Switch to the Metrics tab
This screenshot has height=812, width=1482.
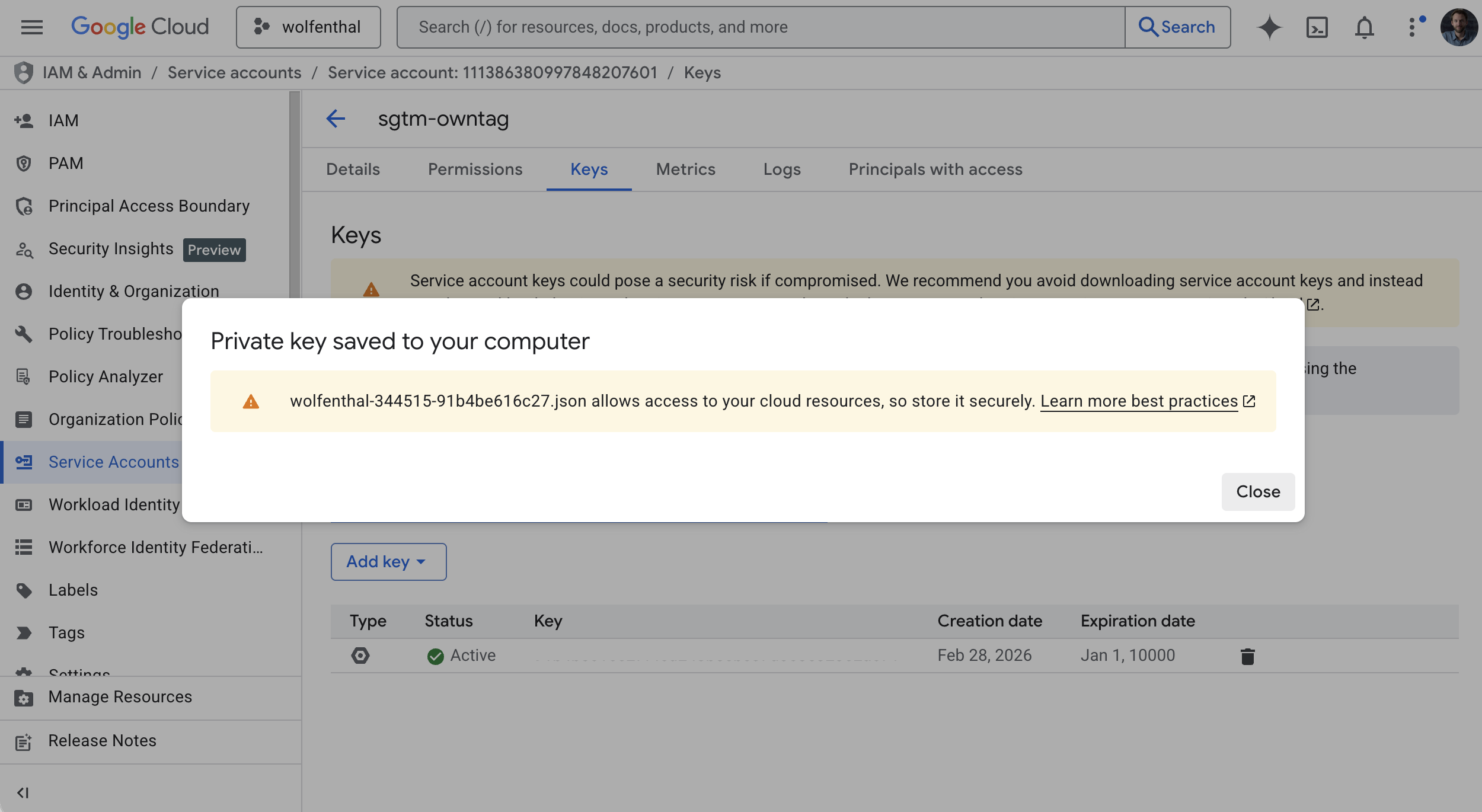click(685, 170)
